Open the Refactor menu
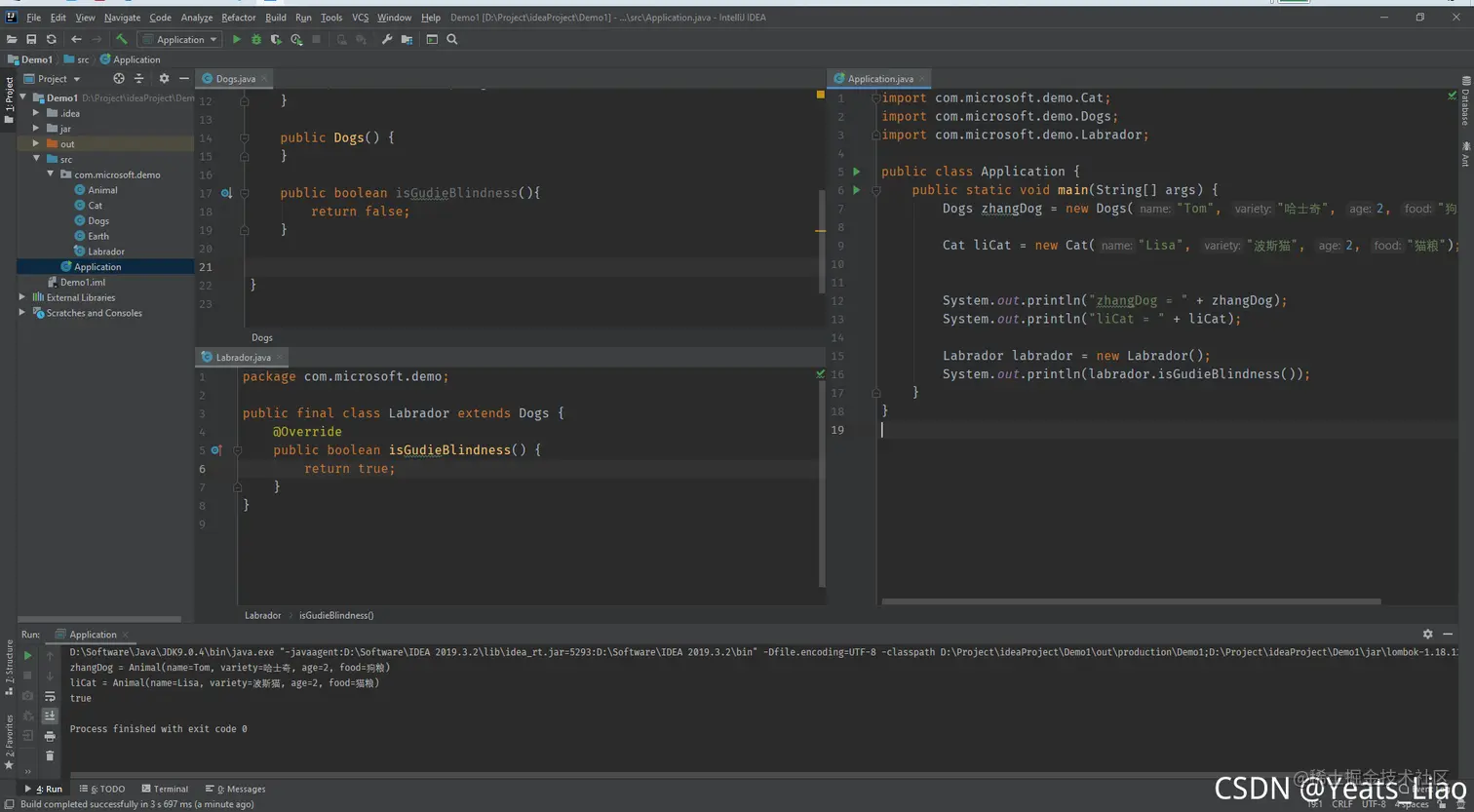This screenshot has height=812, width=1474. pos(238,18)
